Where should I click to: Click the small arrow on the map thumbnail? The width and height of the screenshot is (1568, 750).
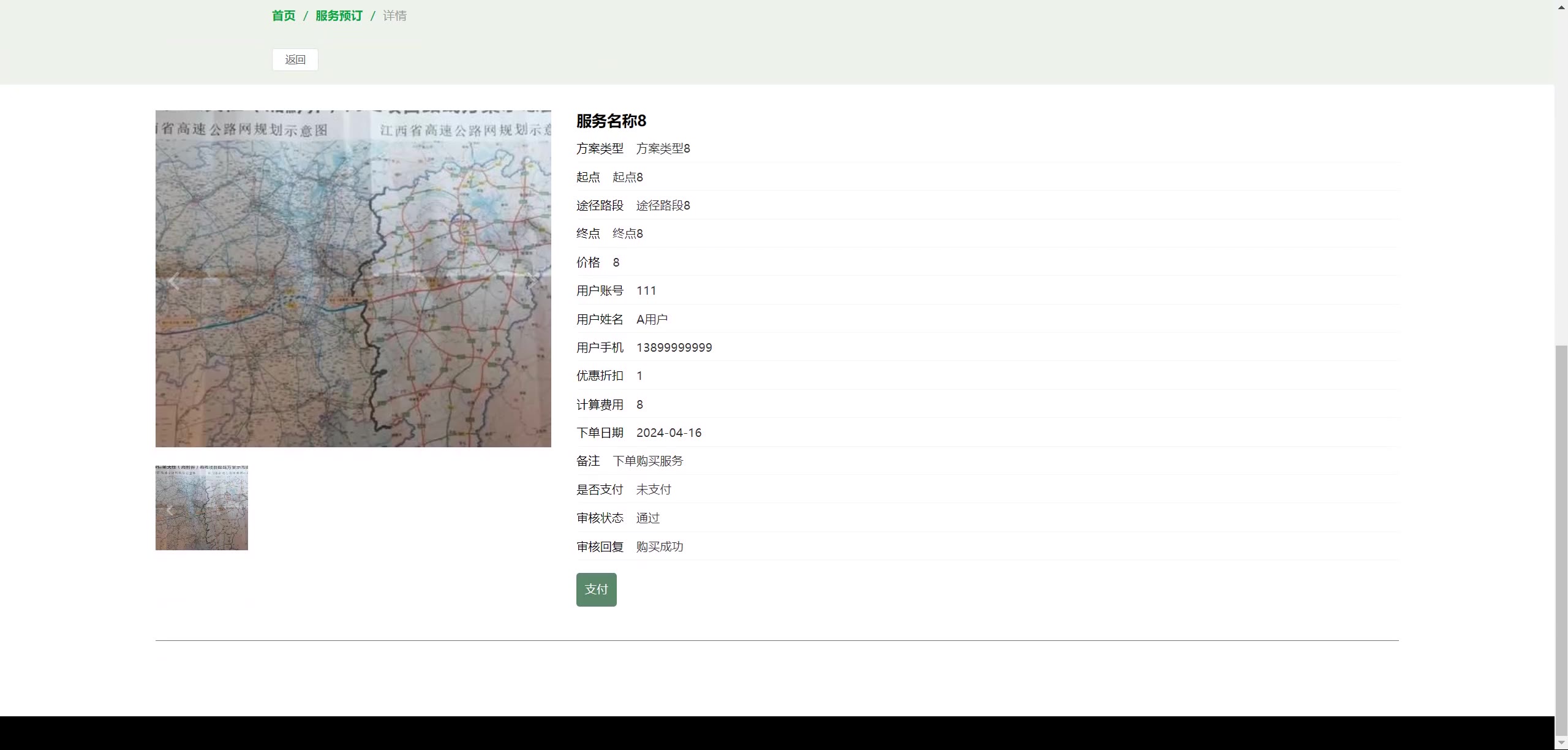pyautogui.click(x=170, y=510)
